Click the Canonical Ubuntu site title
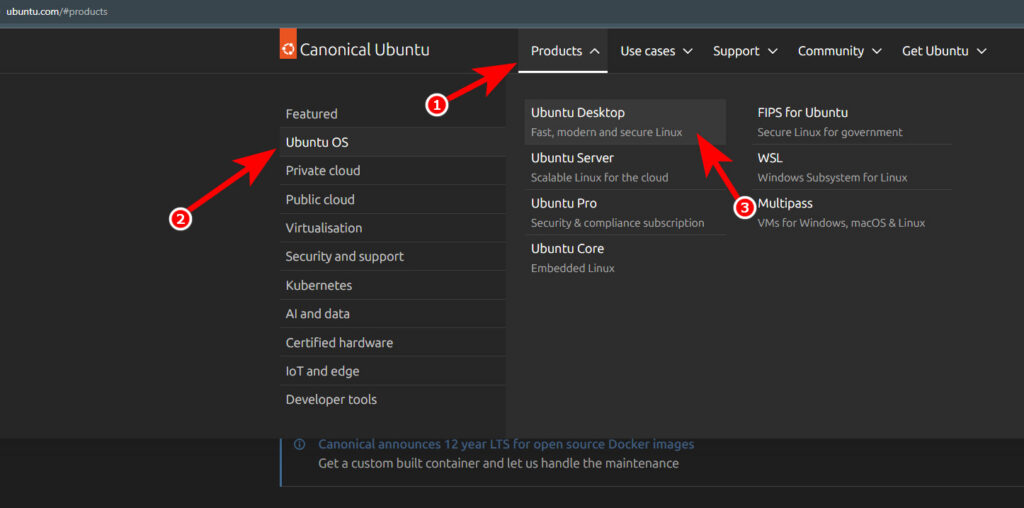The image size is (1024, 508). point(364,50)
